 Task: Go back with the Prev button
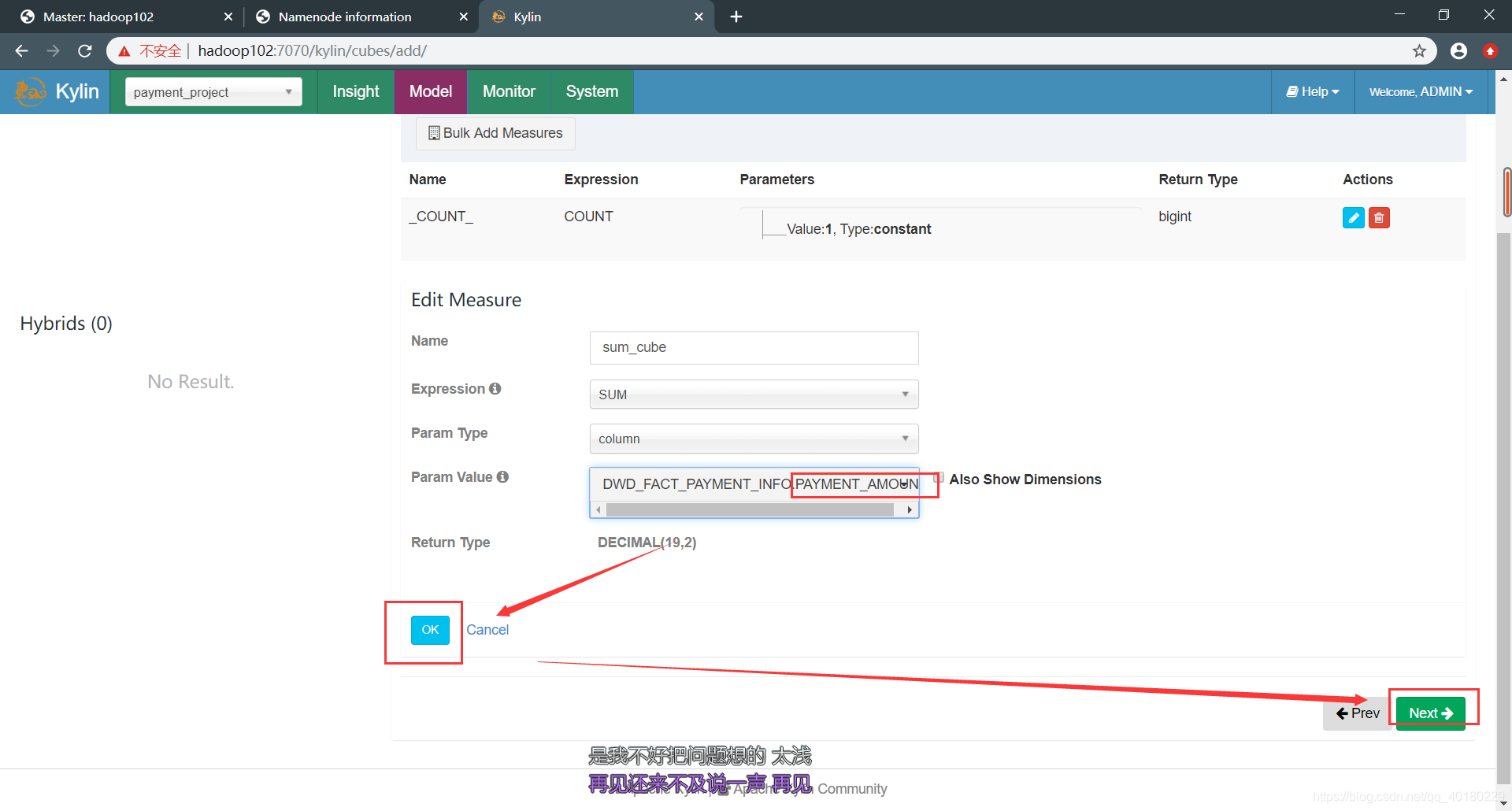click(x=1358, y=713)
